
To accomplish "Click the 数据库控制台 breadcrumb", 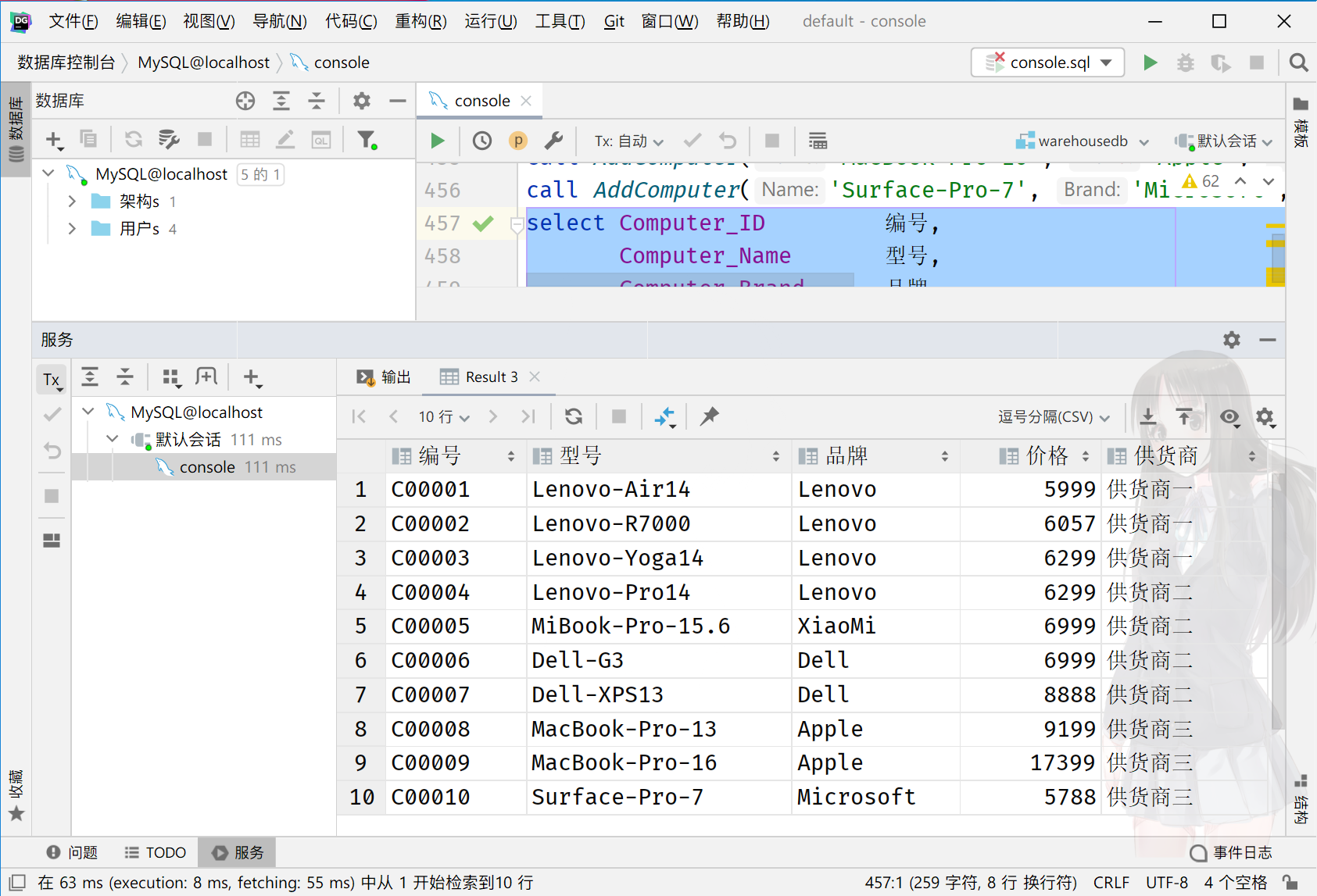I will pyautogui.click(x=66, y=62).
